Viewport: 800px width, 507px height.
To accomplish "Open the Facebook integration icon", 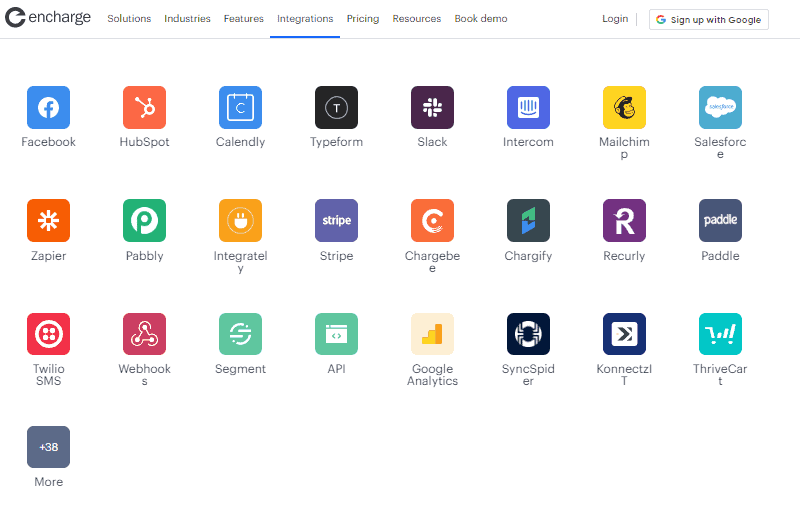I will click(x=48, y=108).
